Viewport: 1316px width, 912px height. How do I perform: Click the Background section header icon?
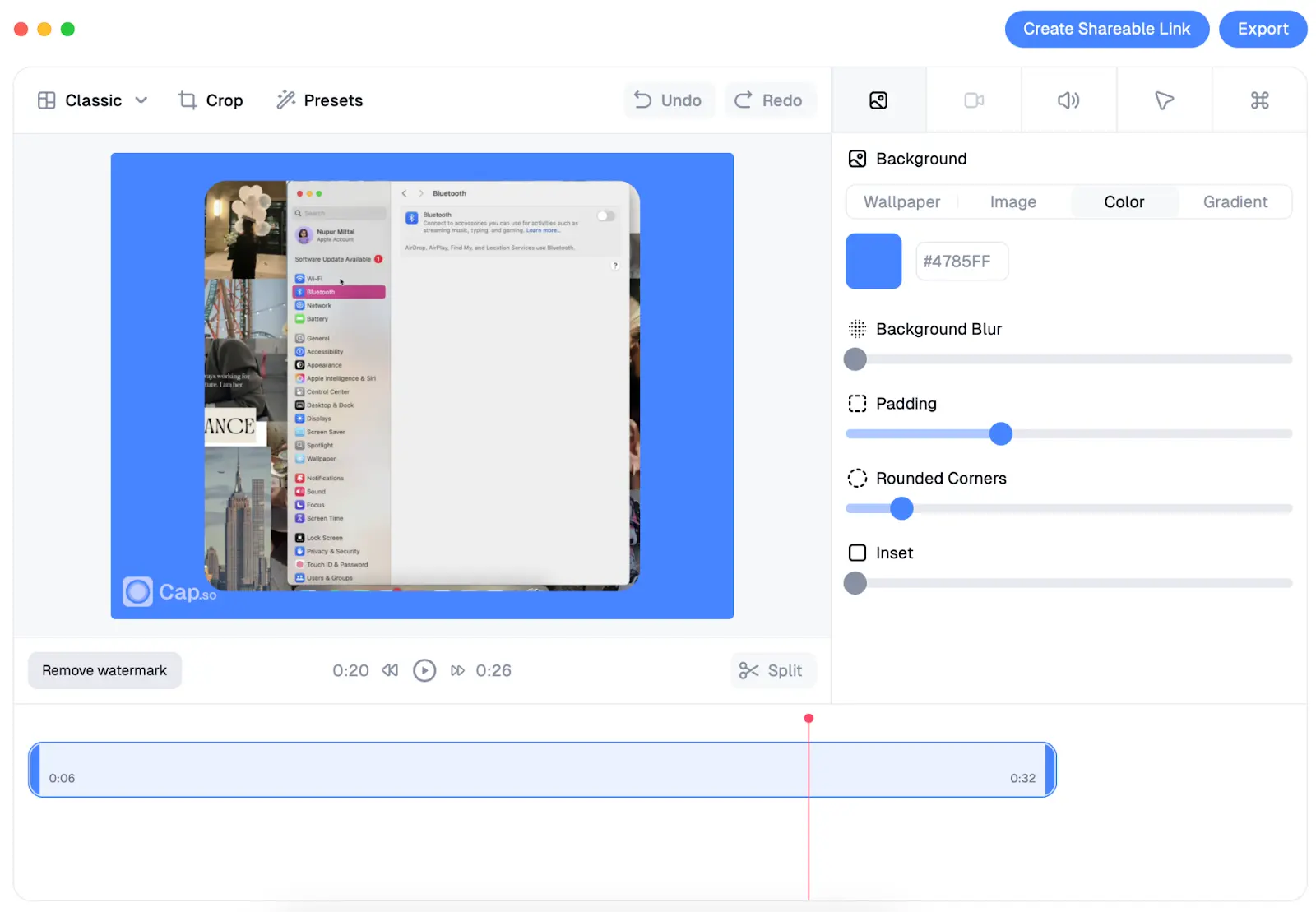coord(857,159)
